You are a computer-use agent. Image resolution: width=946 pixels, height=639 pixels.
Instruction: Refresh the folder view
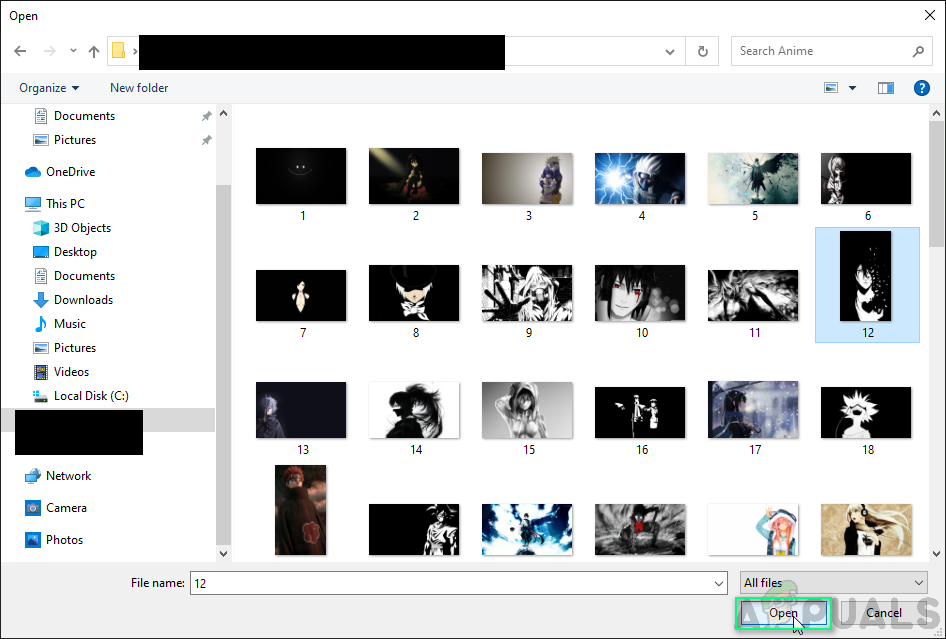click(x=702, y=51)
